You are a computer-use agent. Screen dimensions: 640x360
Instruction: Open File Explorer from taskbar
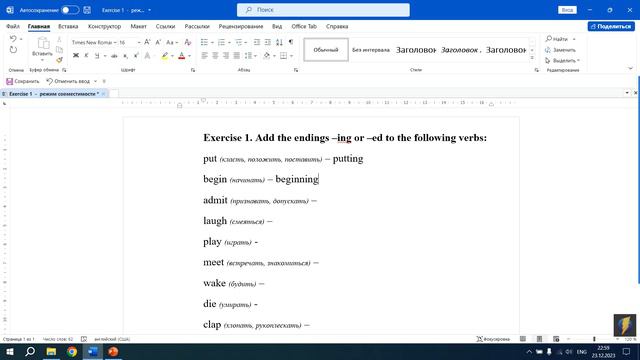pos(51,351)
